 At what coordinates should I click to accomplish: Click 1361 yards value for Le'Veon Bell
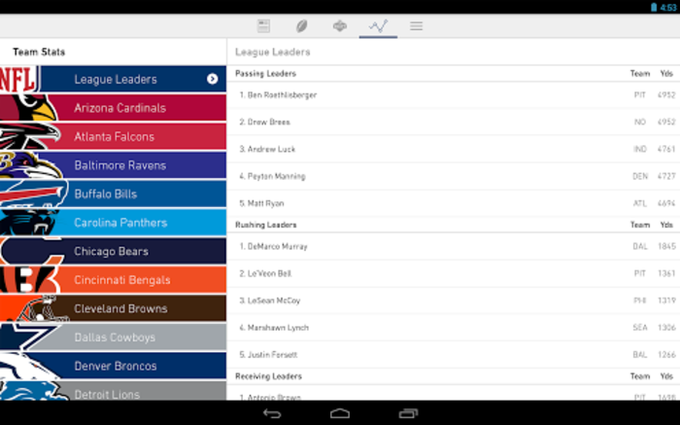click(x=667, y=273)
